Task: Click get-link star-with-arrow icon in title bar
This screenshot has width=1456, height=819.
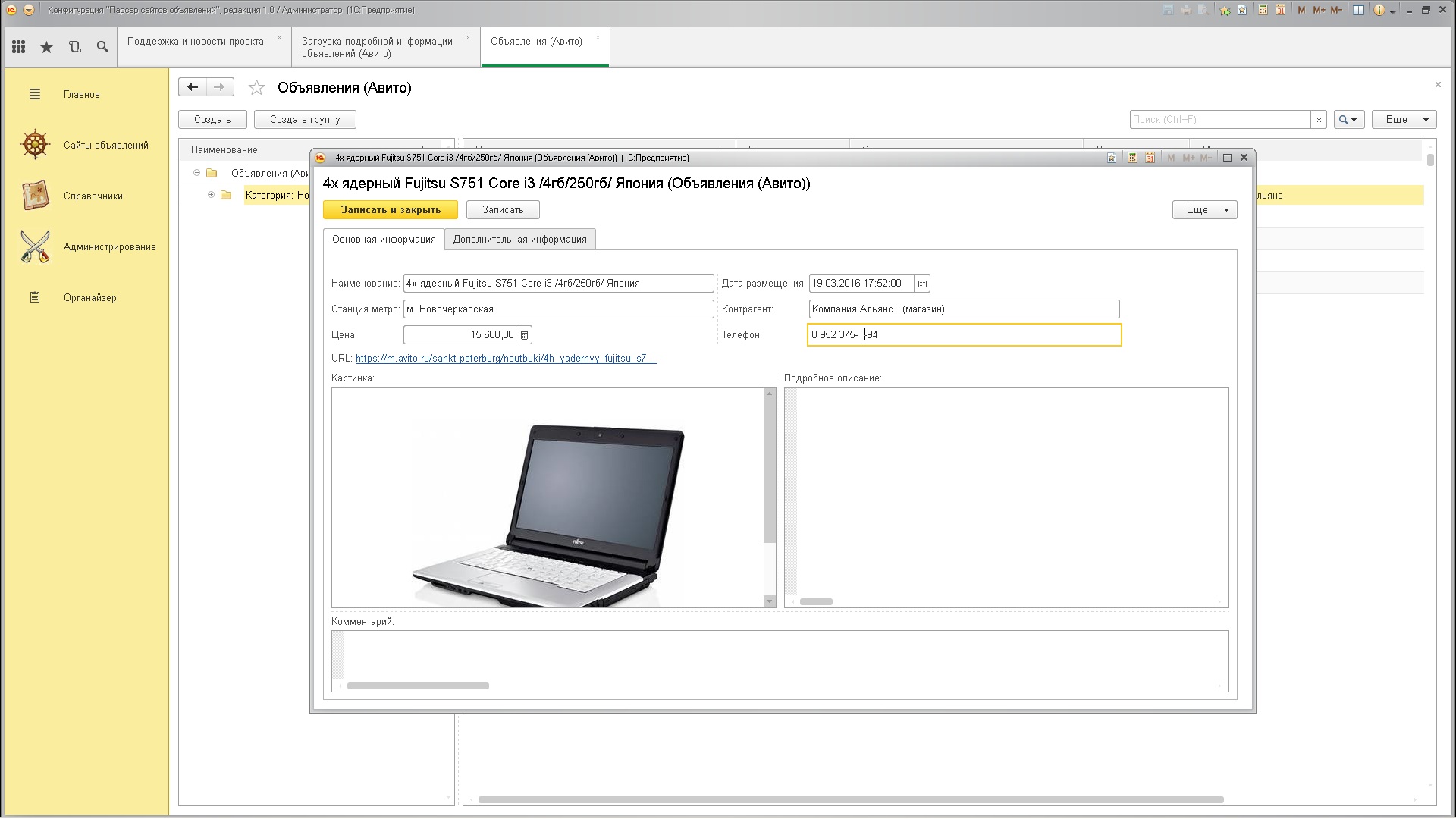Action: (1225, 10)
